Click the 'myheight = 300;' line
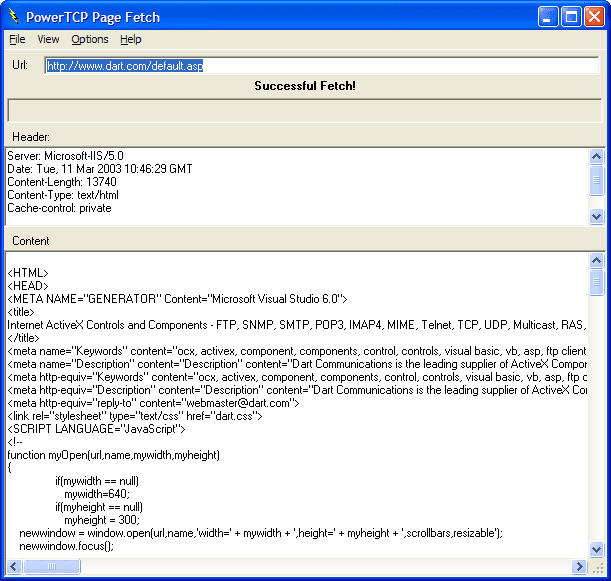Viewport: 611px width, 581px height. [102, 520]
